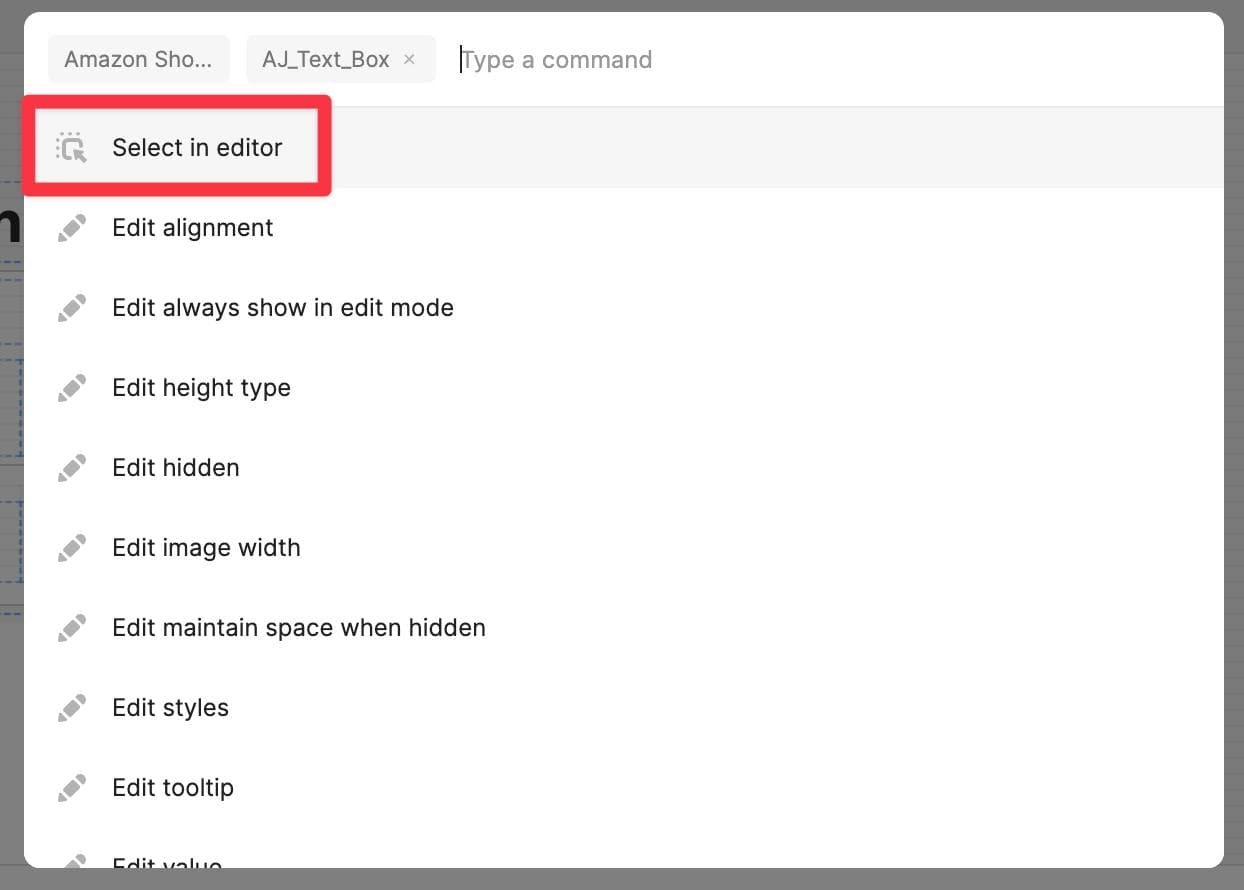
Task: Click pencil icon beside Edit image width
Action: [x=72, y=548]
